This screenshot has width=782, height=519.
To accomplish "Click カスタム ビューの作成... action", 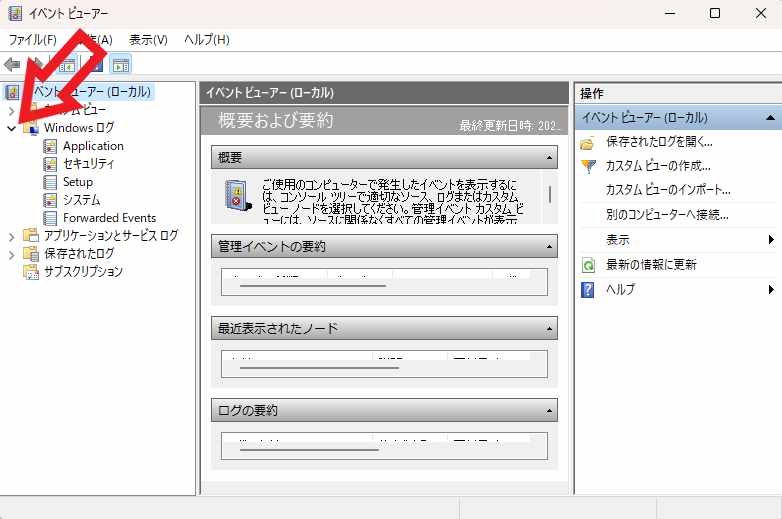I will 658,166.
